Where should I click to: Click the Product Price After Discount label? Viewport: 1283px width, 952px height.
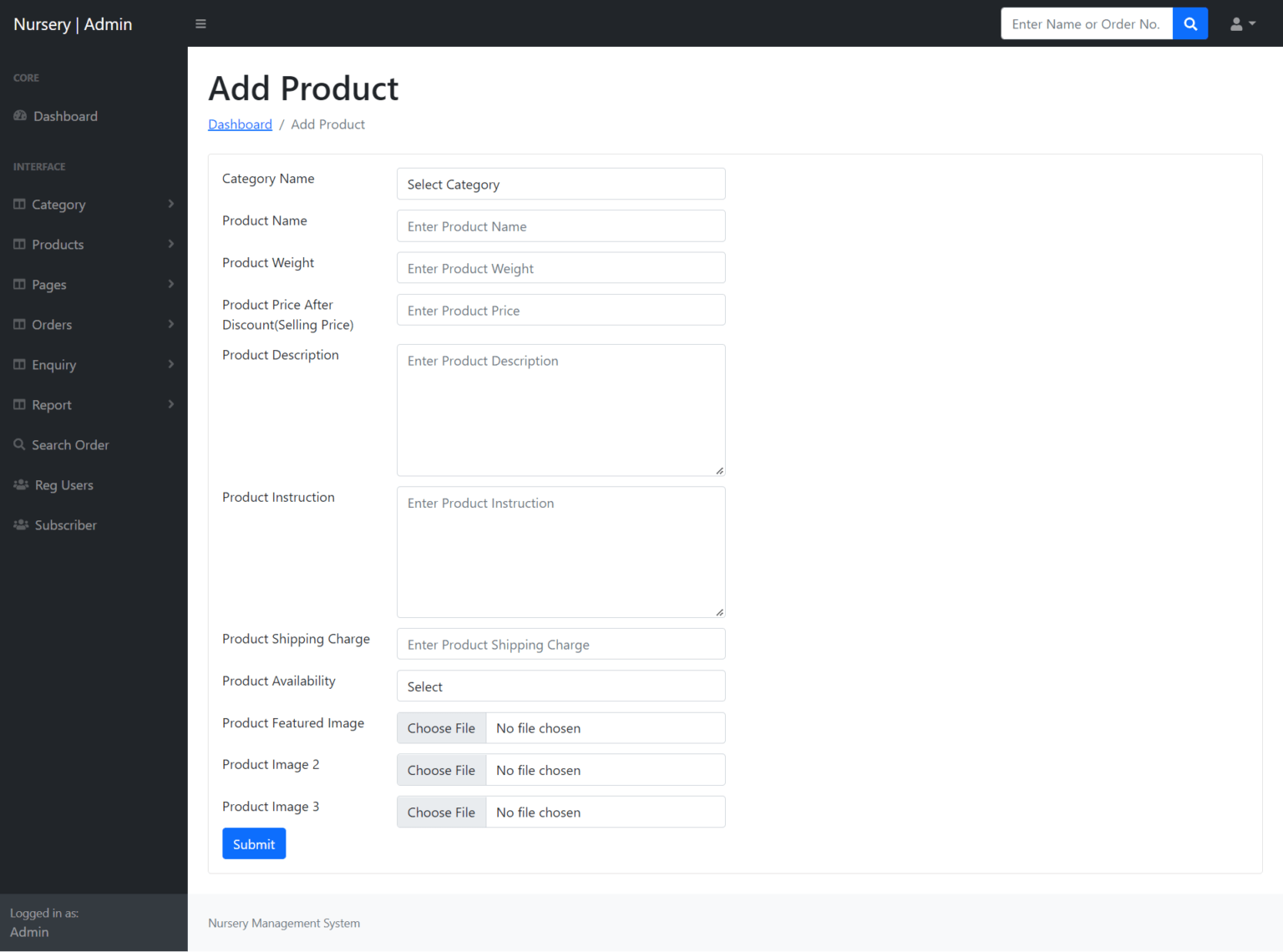288,315
